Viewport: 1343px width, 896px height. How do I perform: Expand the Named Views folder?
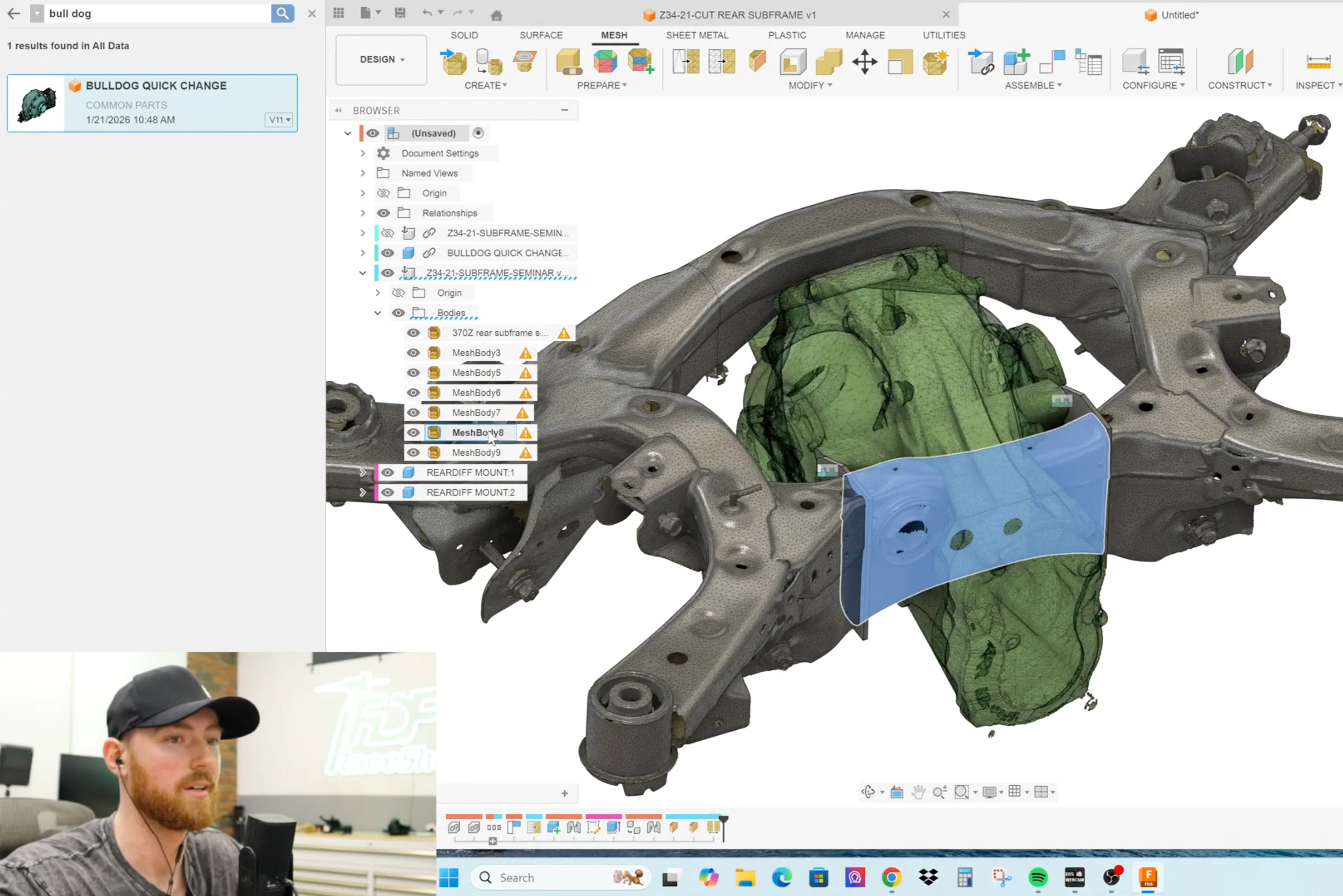(363, 173)
